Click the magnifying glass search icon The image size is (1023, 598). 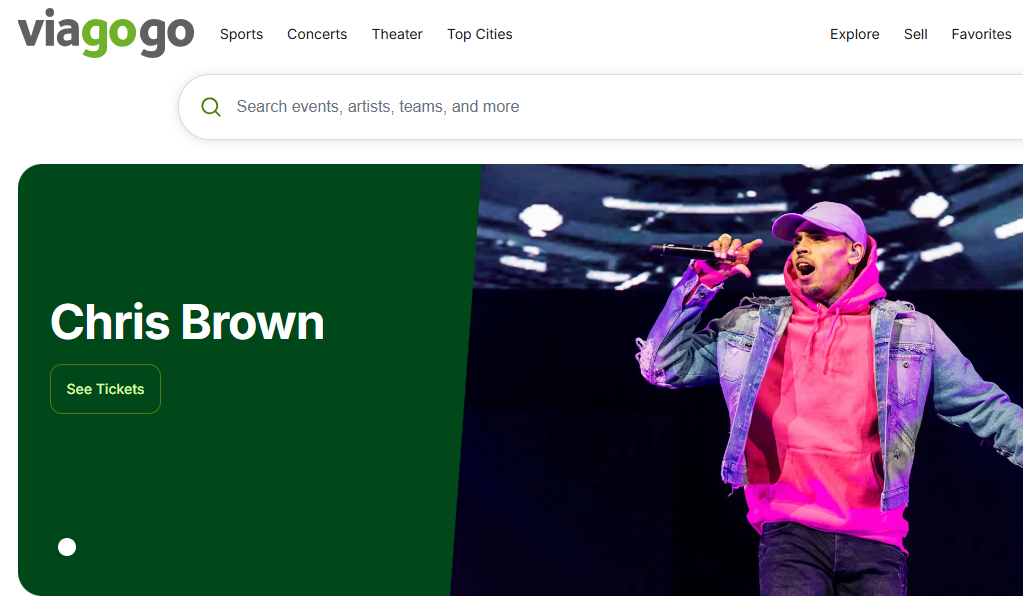coord(210,107)
